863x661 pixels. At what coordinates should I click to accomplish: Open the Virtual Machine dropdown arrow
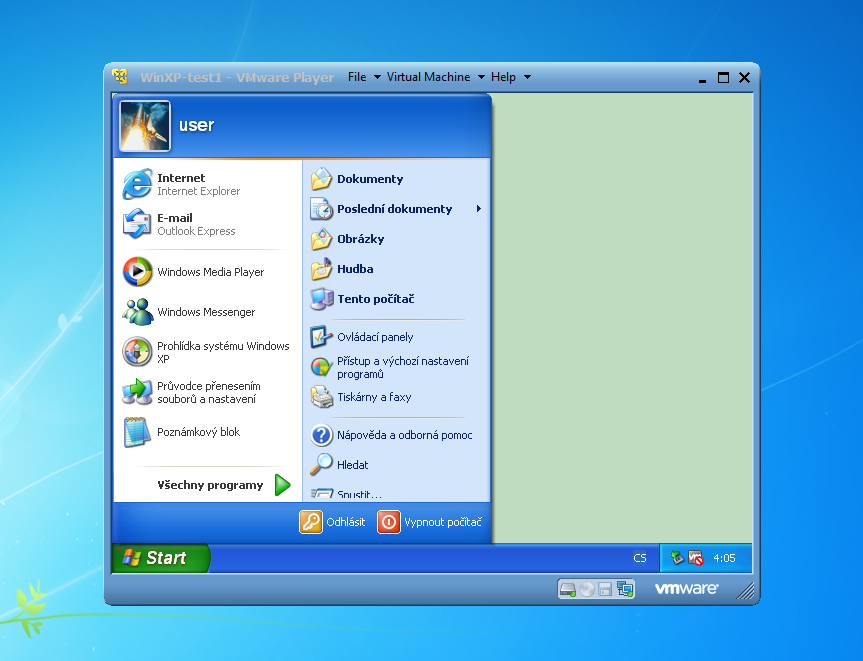(x=481, y=77)
